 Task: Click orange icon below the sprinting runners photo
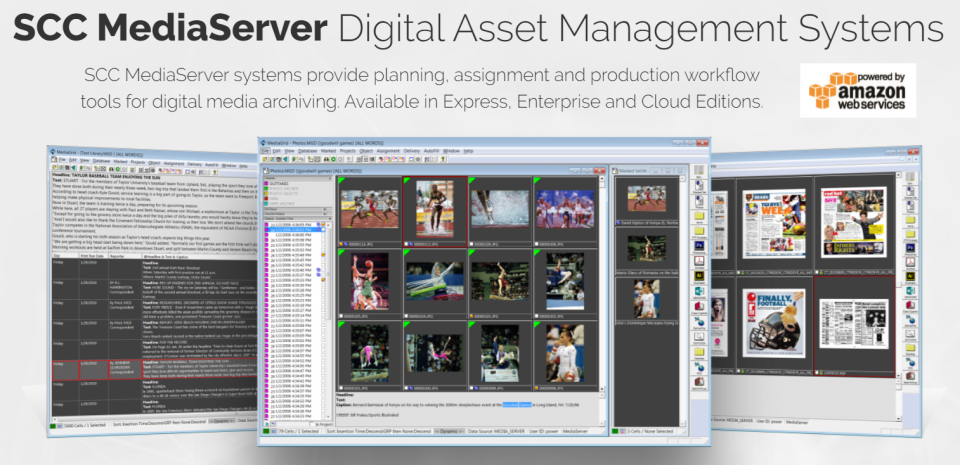(341, 244)
